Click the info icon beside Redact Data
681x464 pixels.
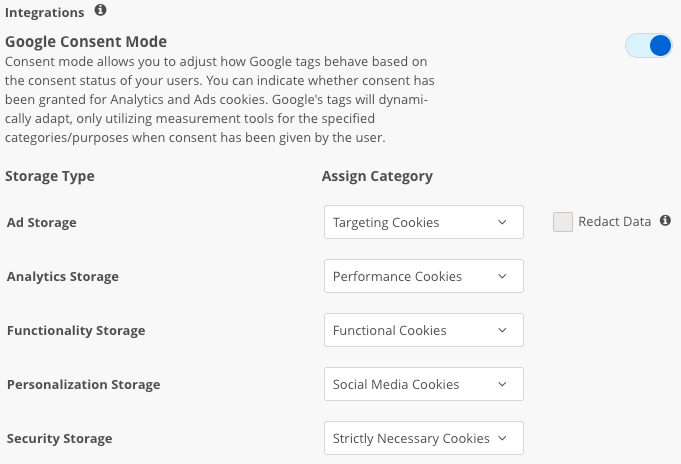click(x=665, y=221)
